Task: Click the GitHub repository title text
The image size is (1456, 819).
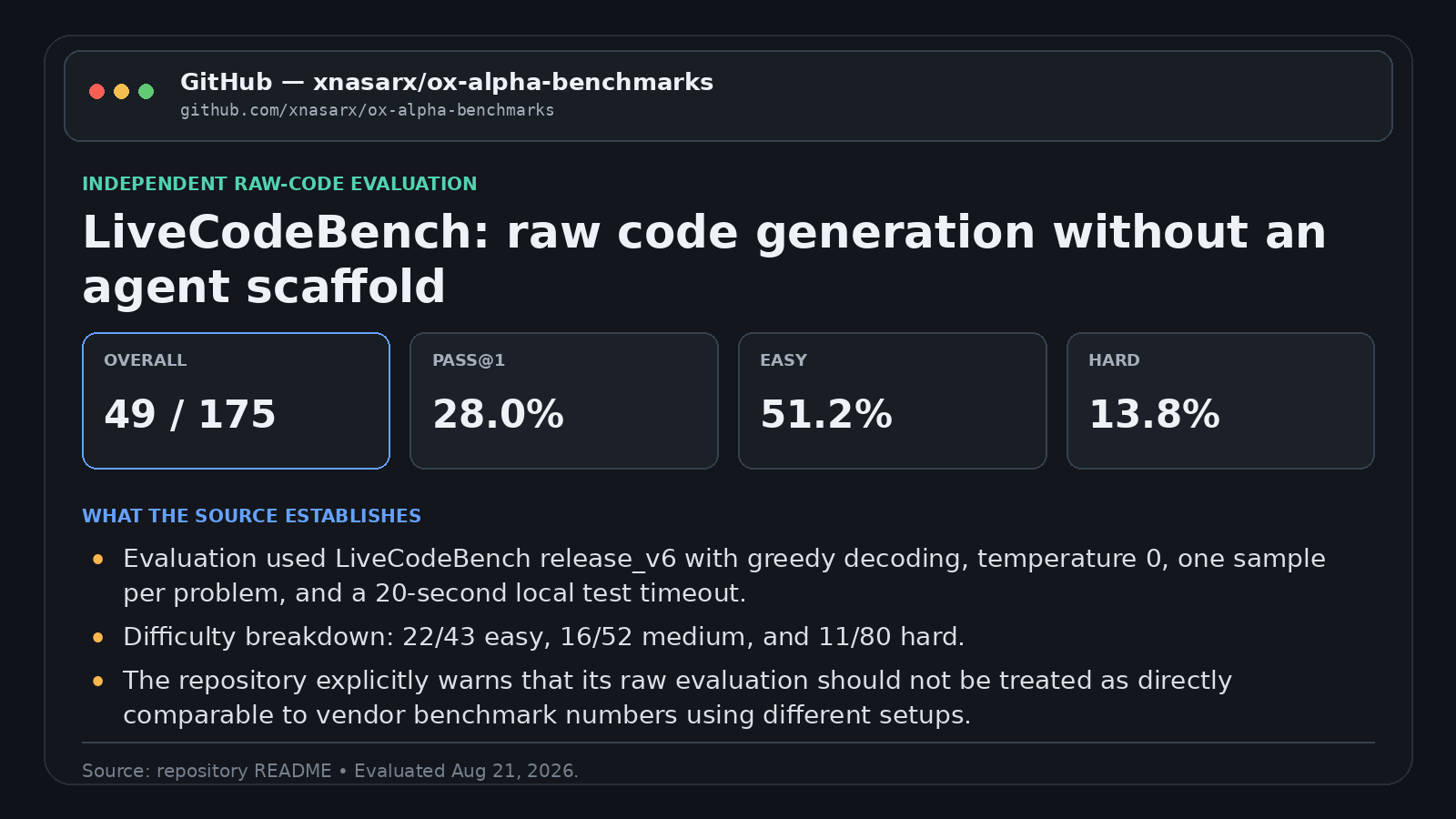Action: tap(447, 82)
